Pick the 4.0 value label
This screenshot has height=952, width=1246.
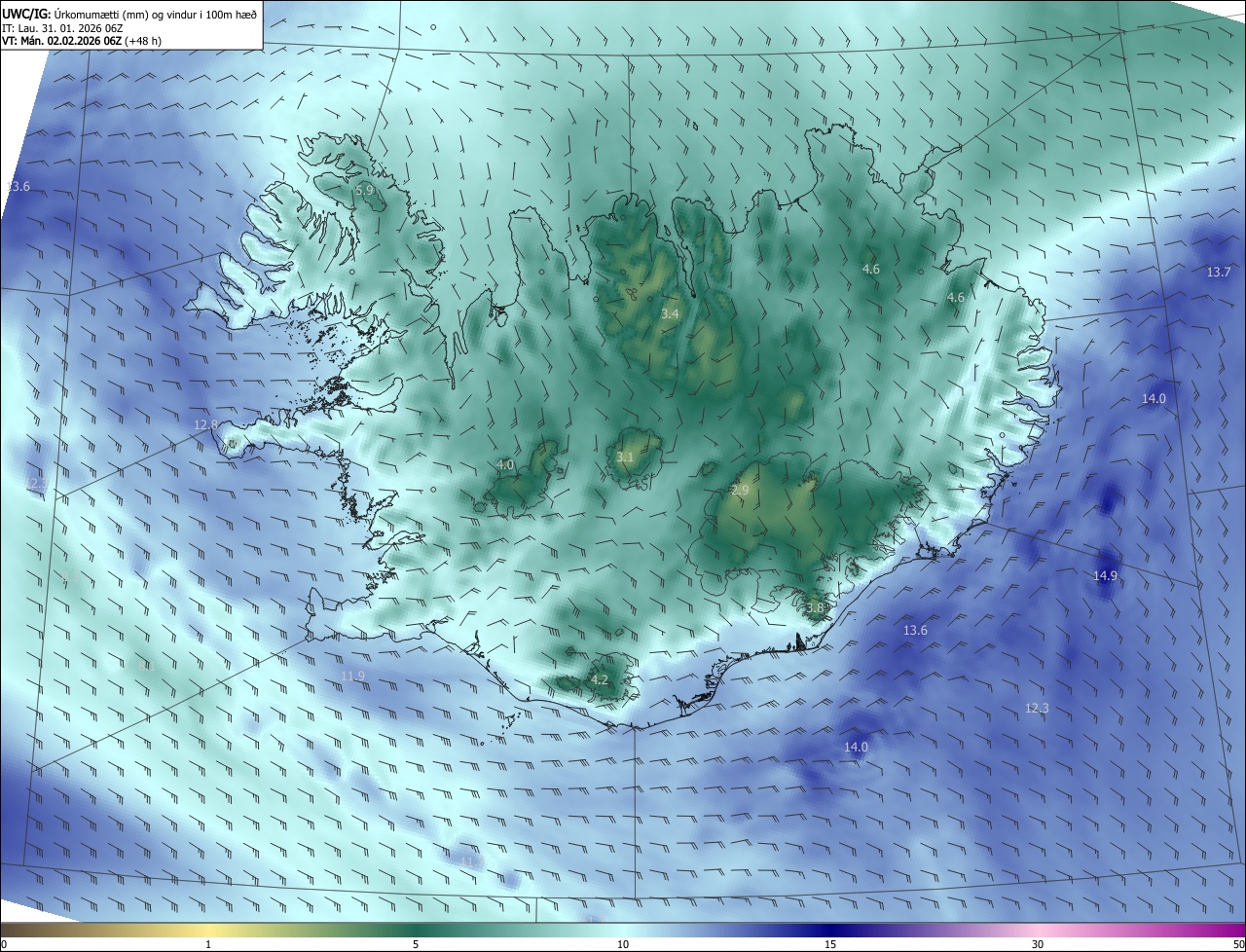click(505, 465)
